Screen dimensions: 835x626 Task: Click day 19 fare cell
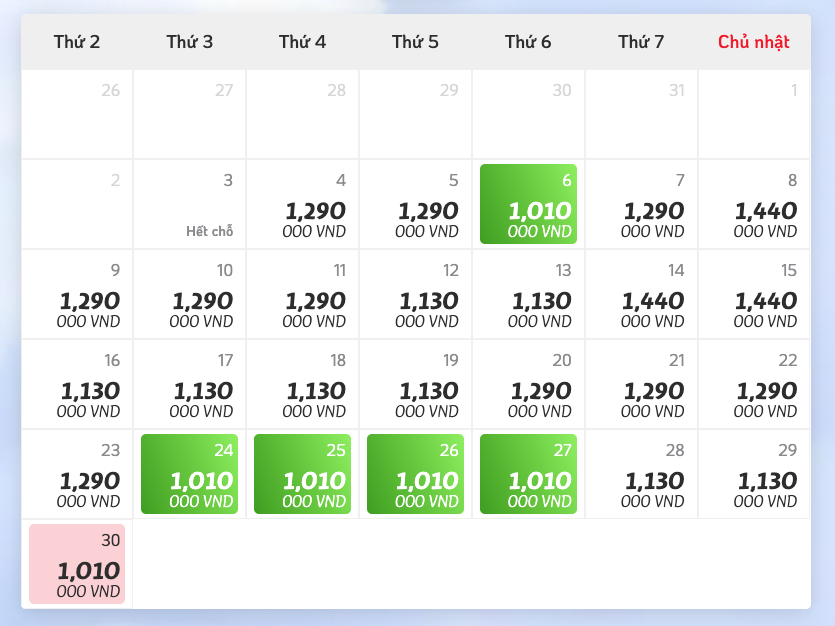click(415, 384)
